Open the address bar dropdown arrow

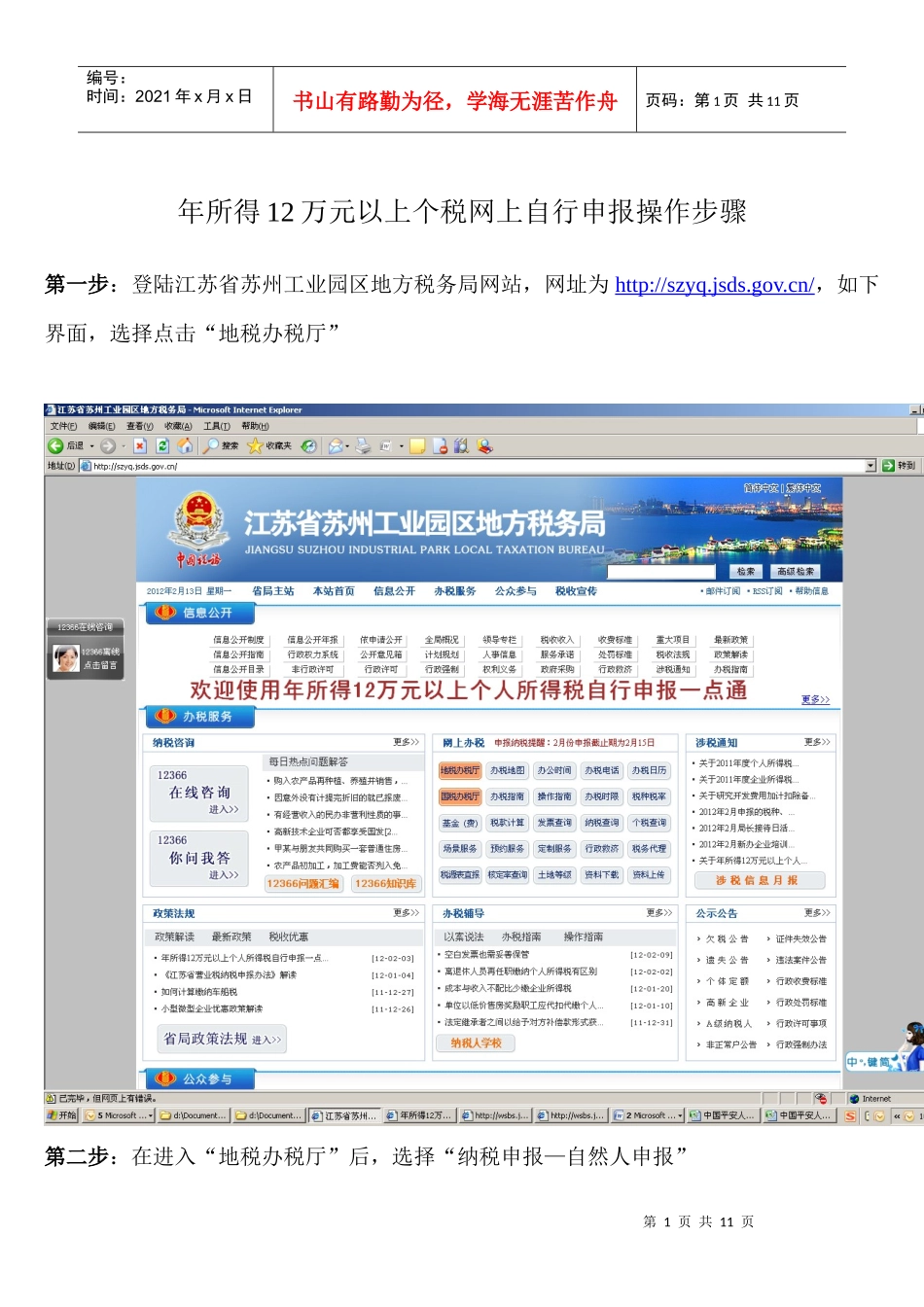tap(871, 466)
